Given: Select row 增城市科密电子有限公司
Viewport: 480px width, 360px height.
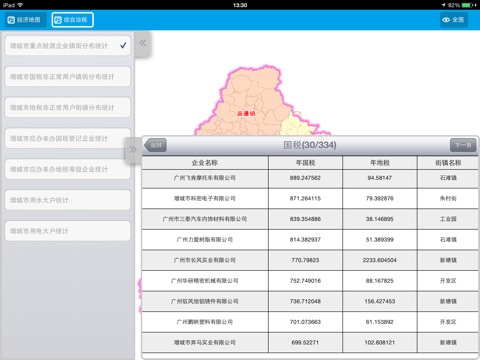Looking at the screenshot, I should 310,199.
